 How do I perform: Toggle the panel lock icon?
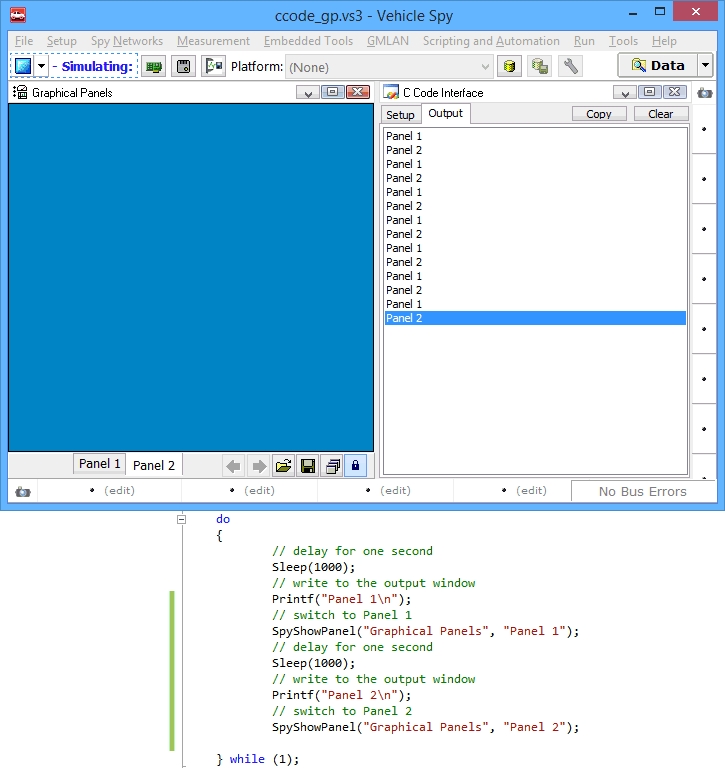click(356, 466)
